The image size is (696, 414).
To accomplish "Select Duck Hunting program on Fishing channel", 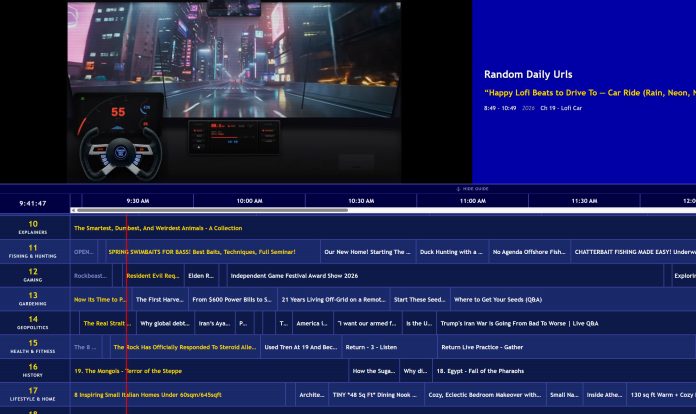I will [x=450, y=252].
